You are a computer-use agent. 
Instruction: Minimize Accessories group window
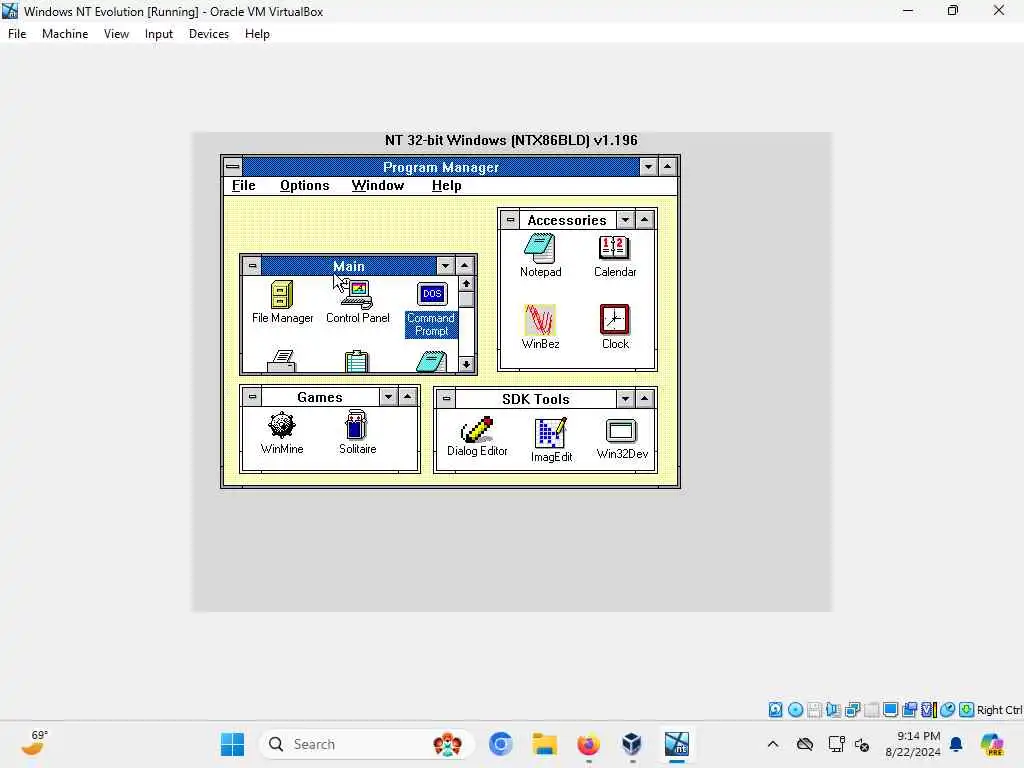(x=625, y=220)
